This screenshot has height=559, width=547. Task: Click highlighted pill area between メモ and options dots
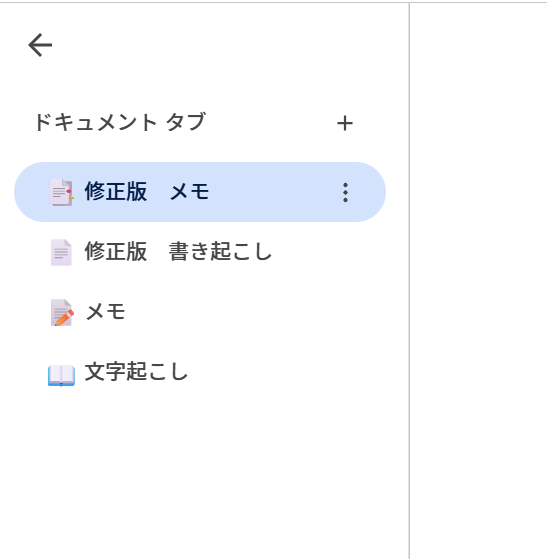(273, 192)
